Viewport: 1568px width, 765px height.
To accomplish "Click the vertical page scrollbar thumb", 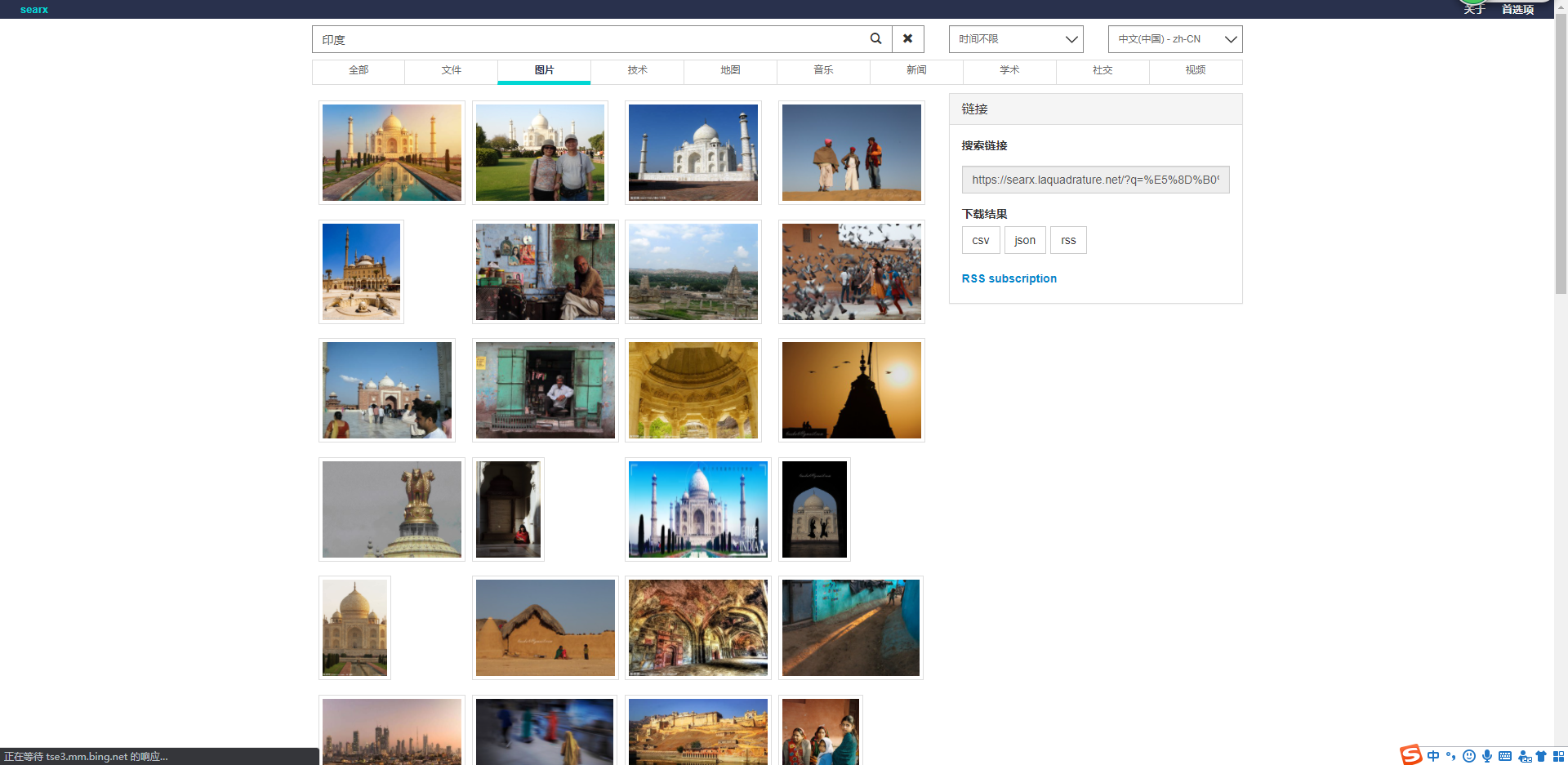I will 1561,155.
